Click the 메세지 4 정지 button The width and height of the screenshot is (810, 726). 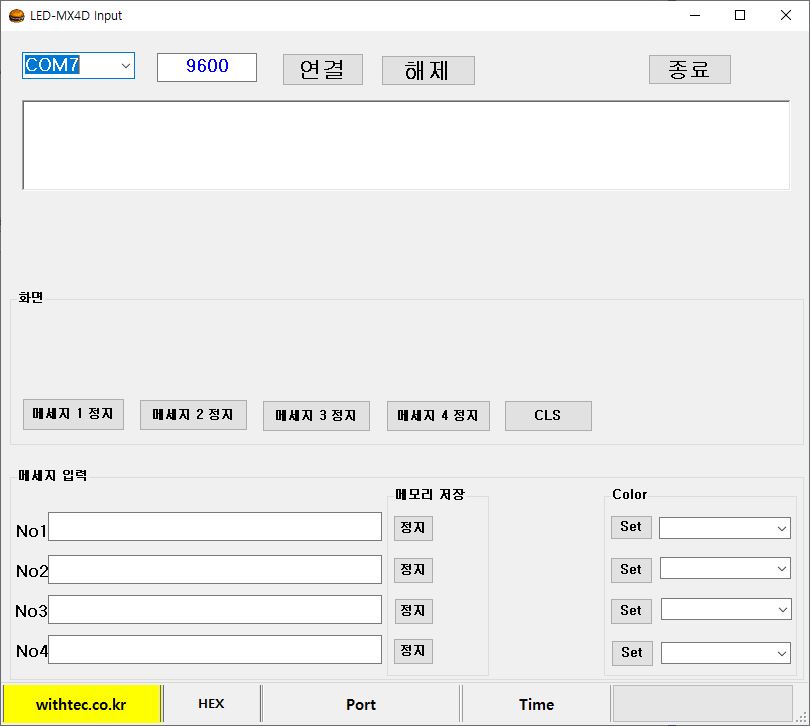[438, 416]
